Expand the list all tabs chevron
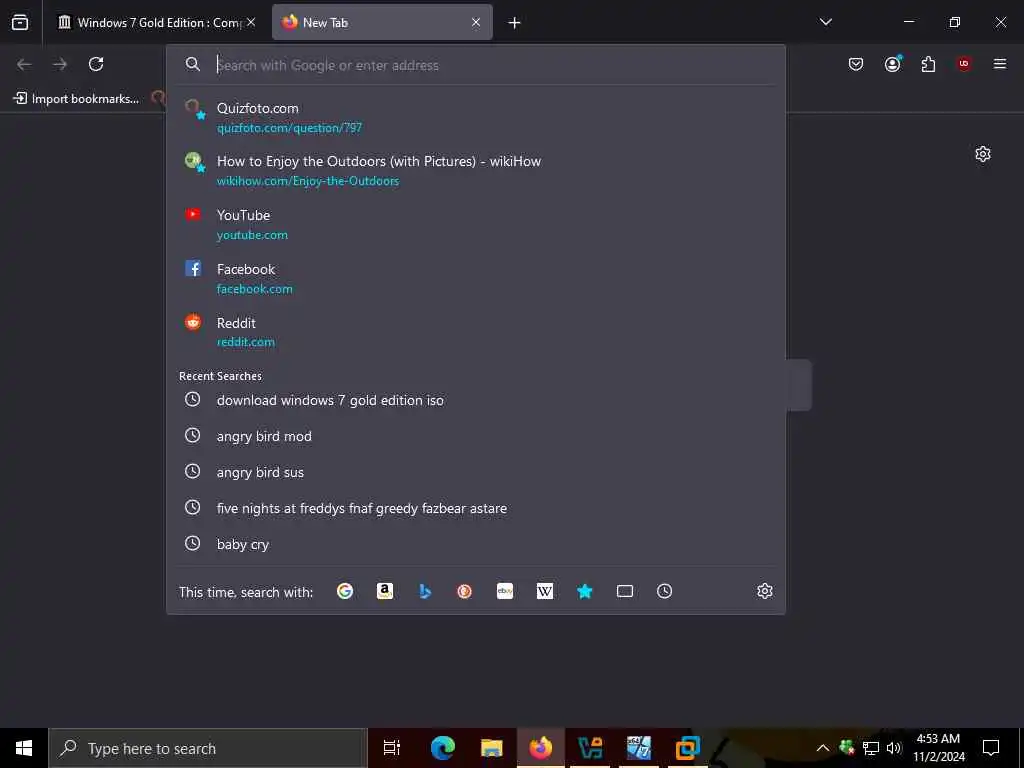 (825, 22)
